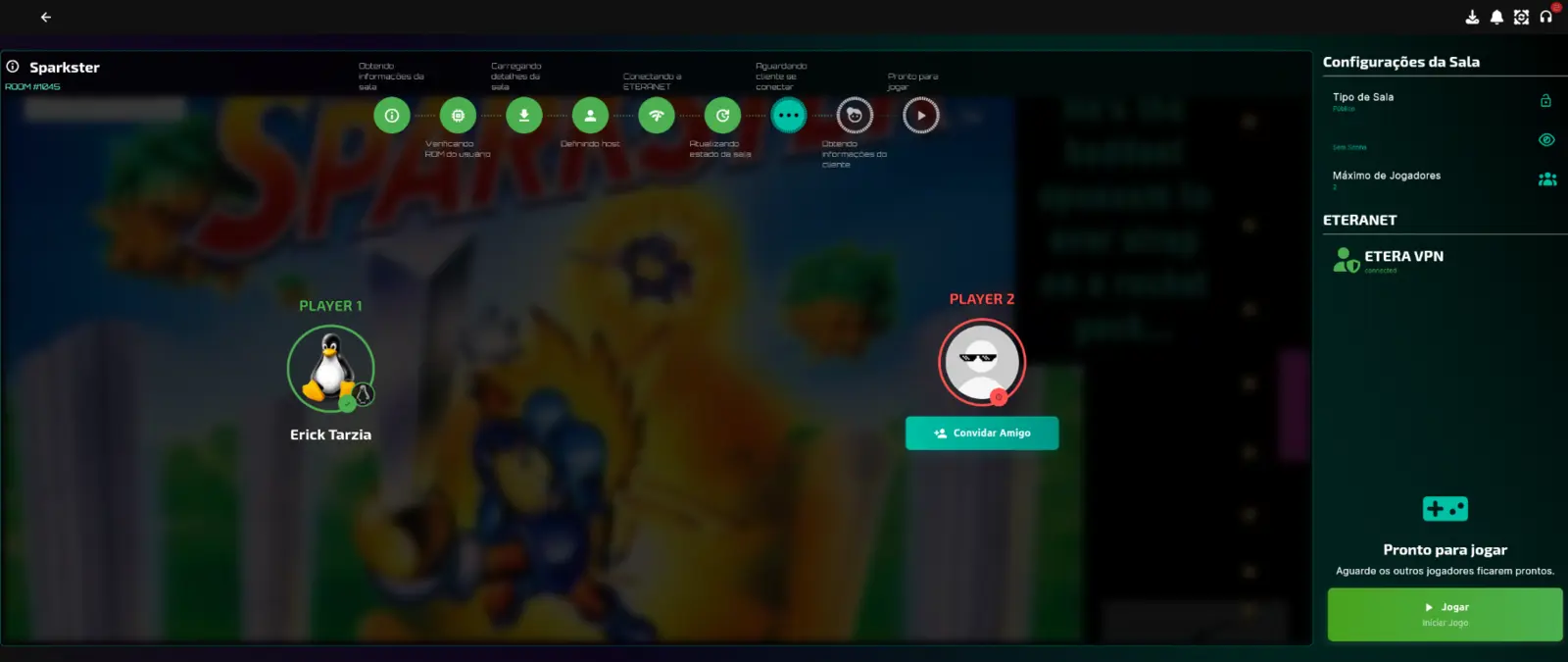Viewport: 1568px width, 662px height.
Task: Click Player 2 placeholder avatar
Action: click(x=982, y=362)
